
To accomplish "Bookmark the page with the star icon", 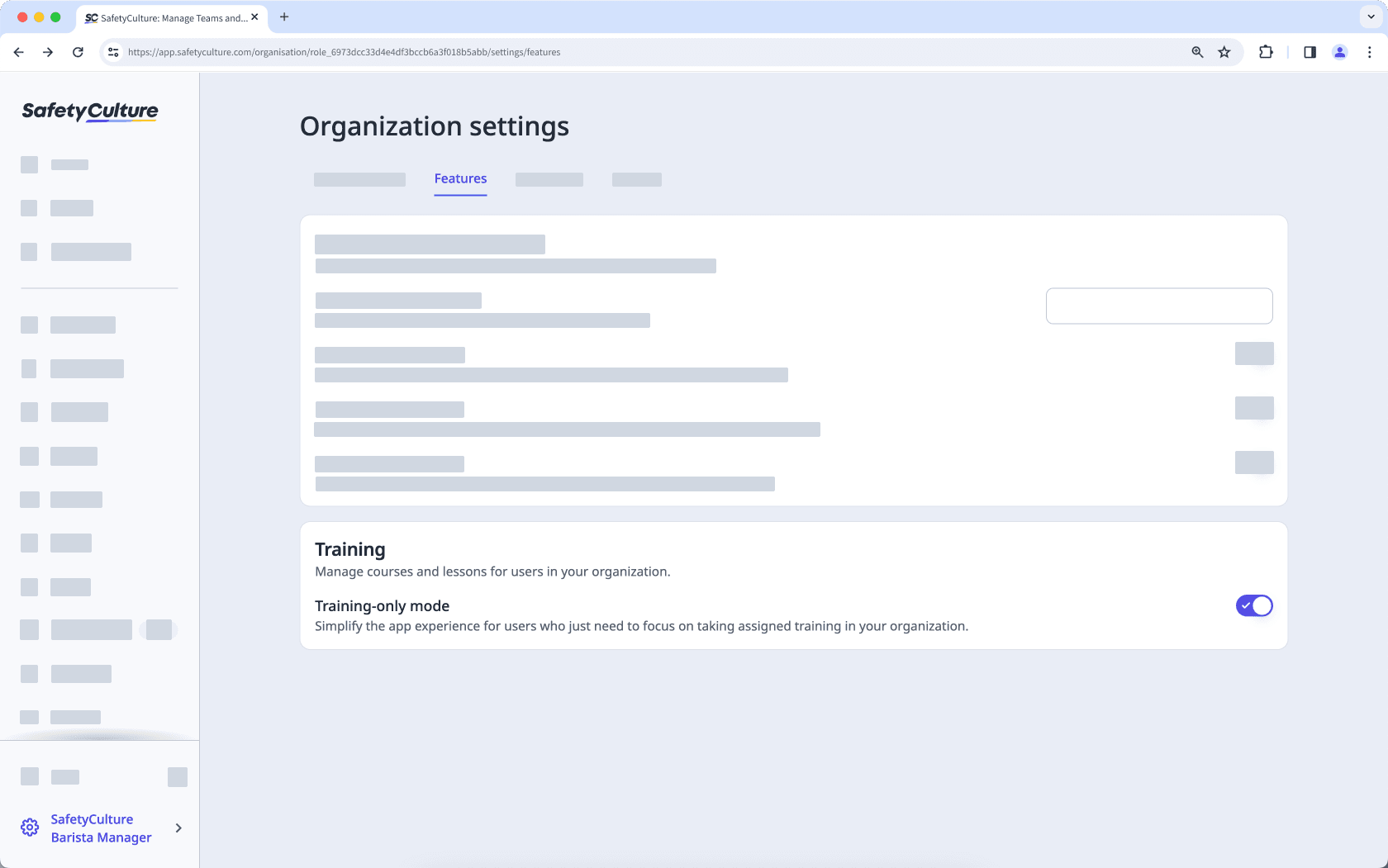I will [1224, 51].
